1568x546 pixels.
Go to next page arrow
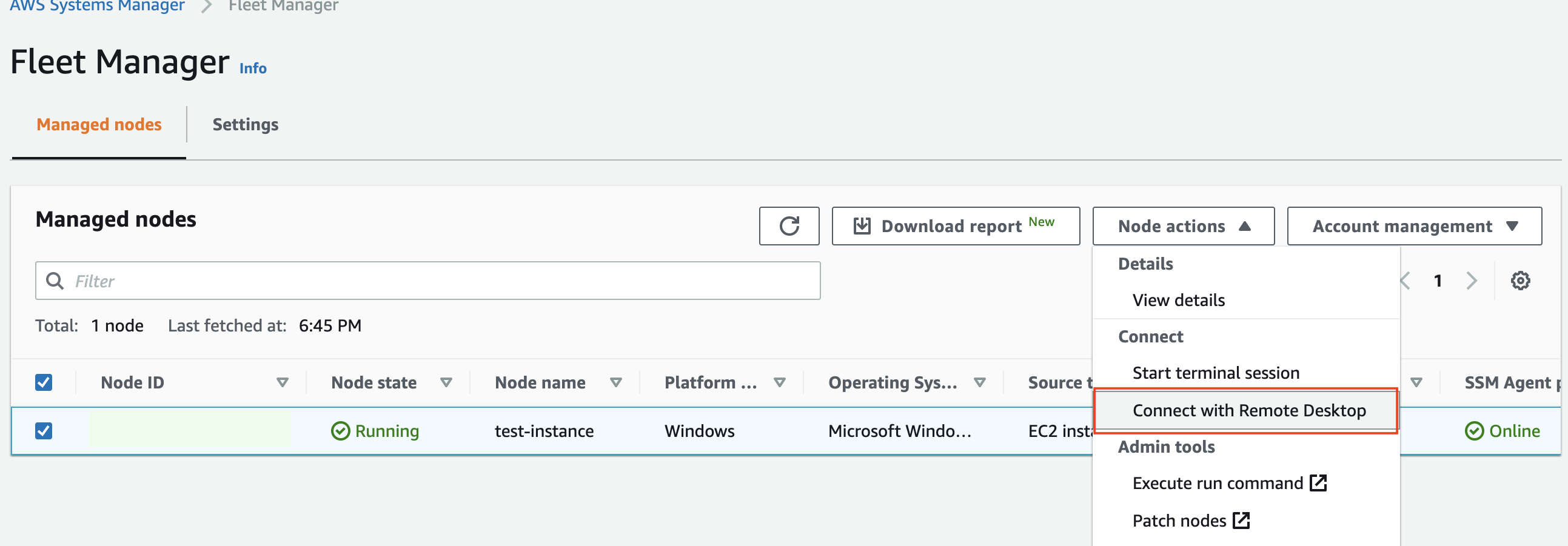pyautogui.click(x=1472, y=281)
